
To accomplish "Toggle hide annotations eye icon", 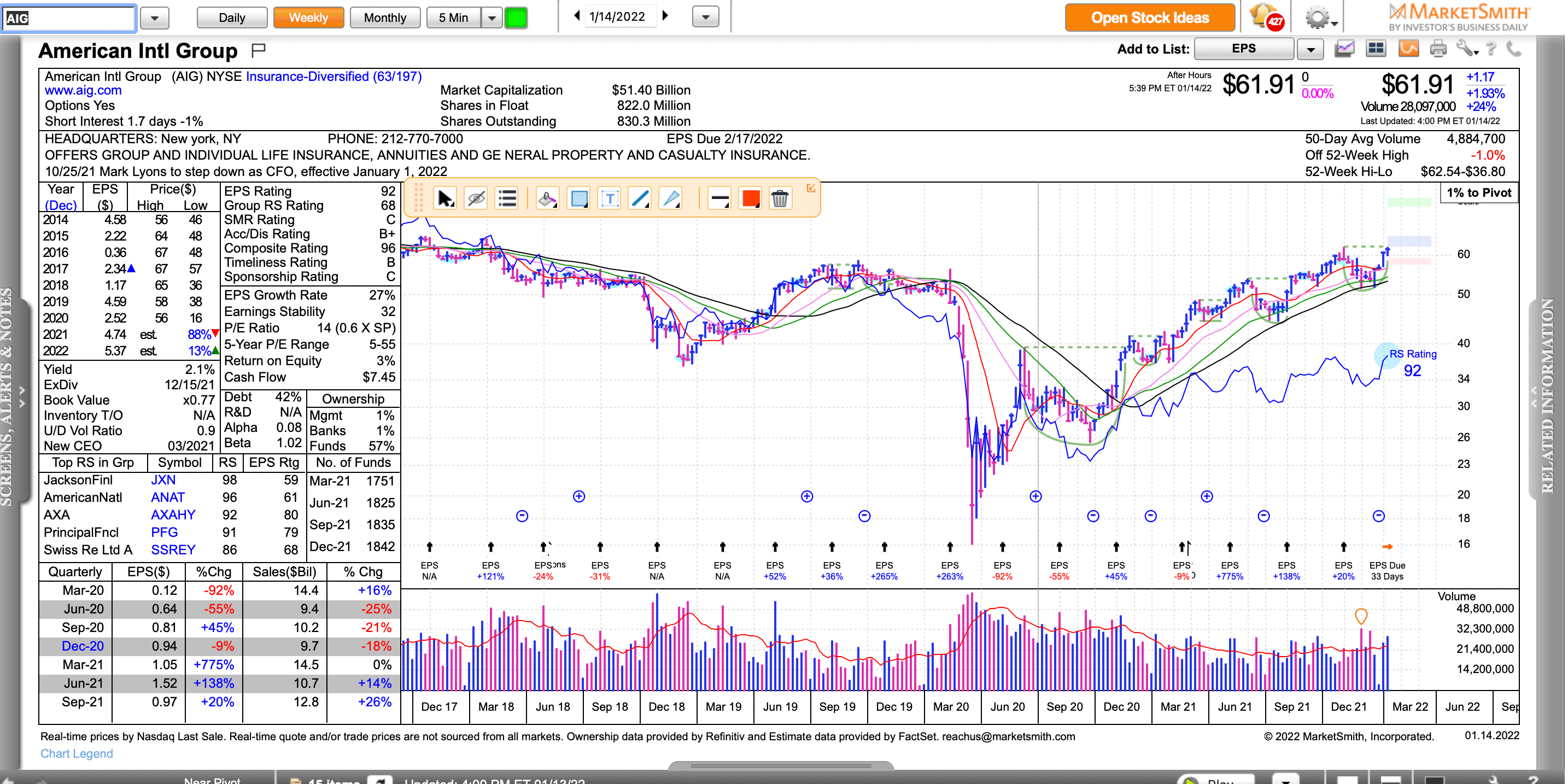I will point(476,198).
